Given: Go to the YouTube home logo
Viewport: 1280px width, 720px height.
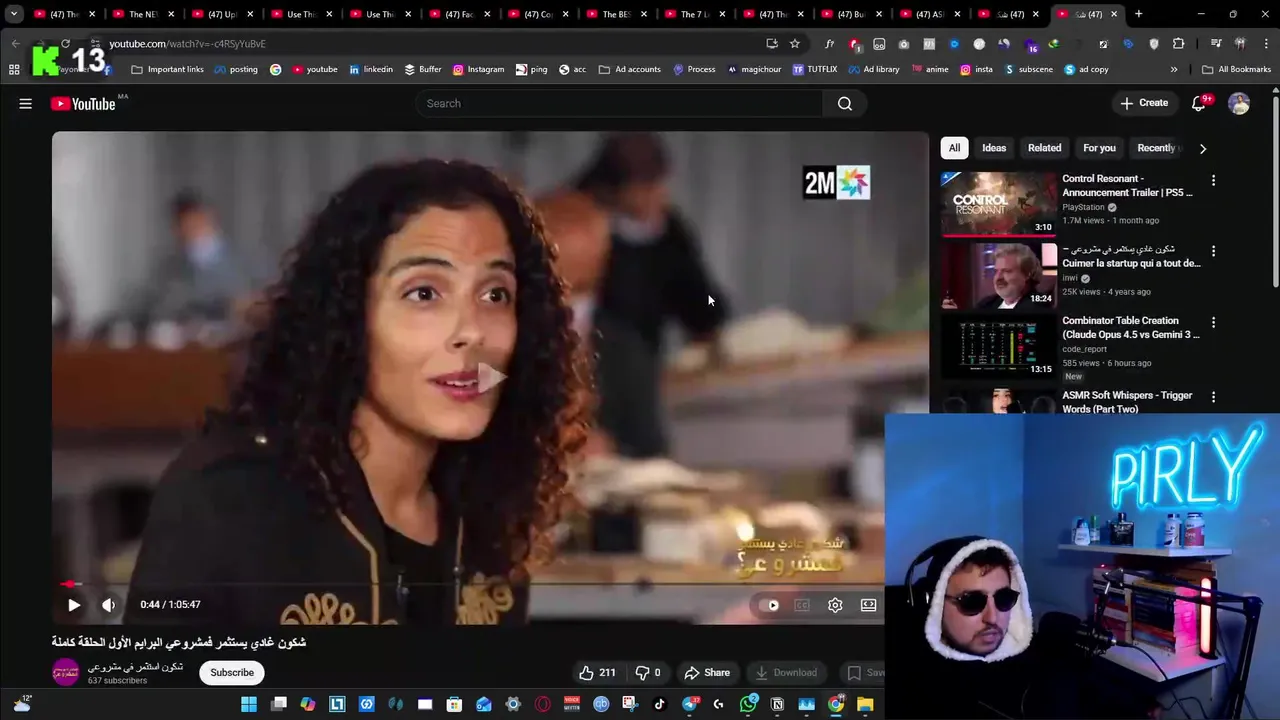Looking at the screenshot, I should click(83, 103).
